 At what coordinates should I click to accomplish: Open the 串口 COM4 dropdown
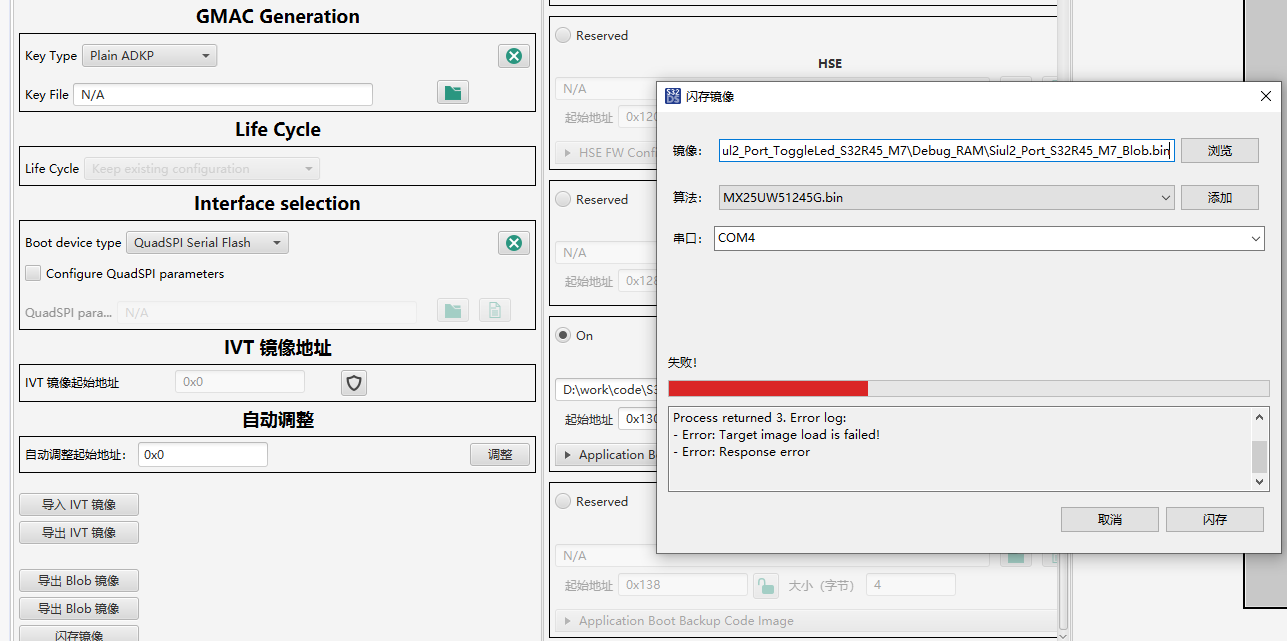[x=988, y=238]
